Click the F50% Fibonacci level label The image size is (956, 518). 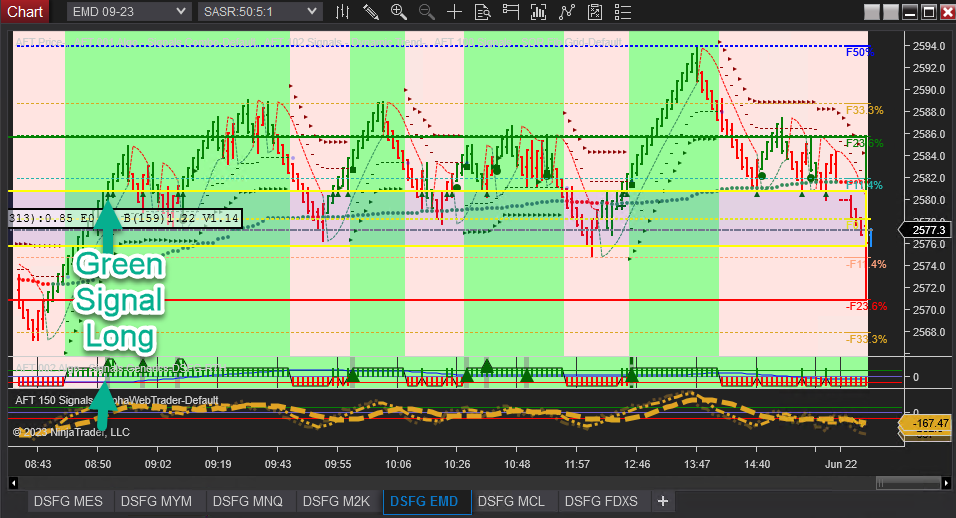click(x=859, y=52)
